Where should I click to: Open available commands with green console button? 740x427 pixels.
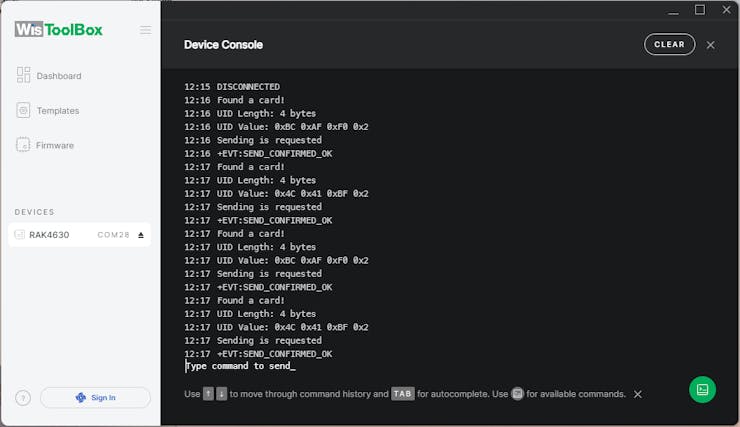[x=702, y=389]
